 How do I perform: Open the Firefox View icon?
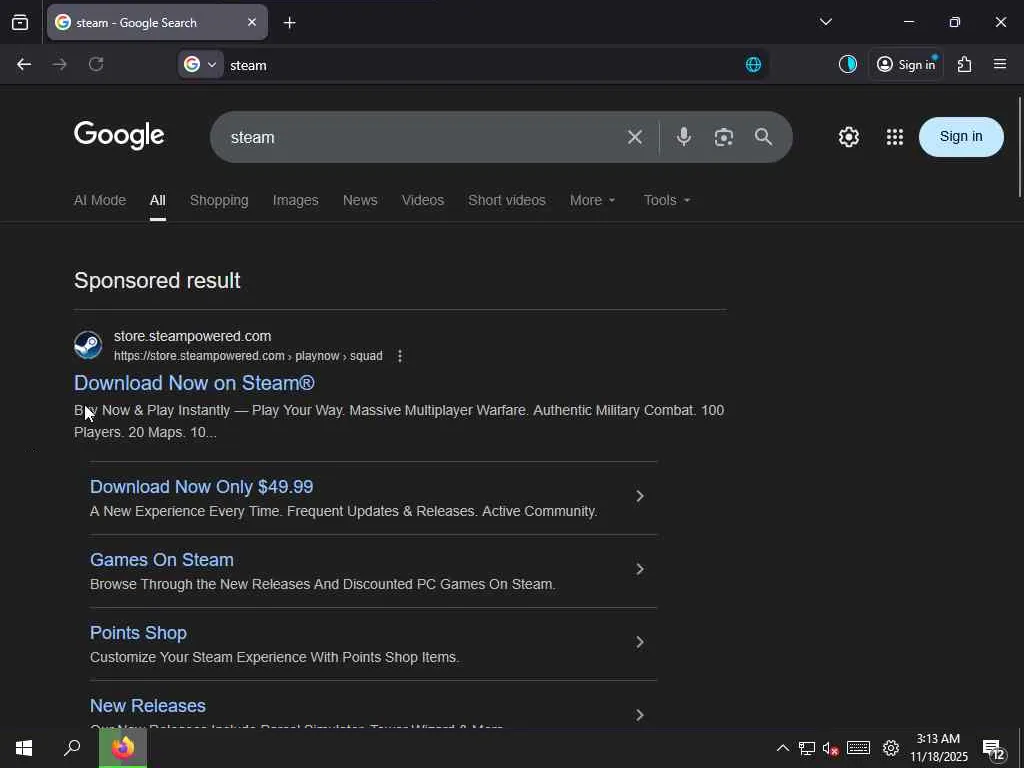click(x=20, y=22)
